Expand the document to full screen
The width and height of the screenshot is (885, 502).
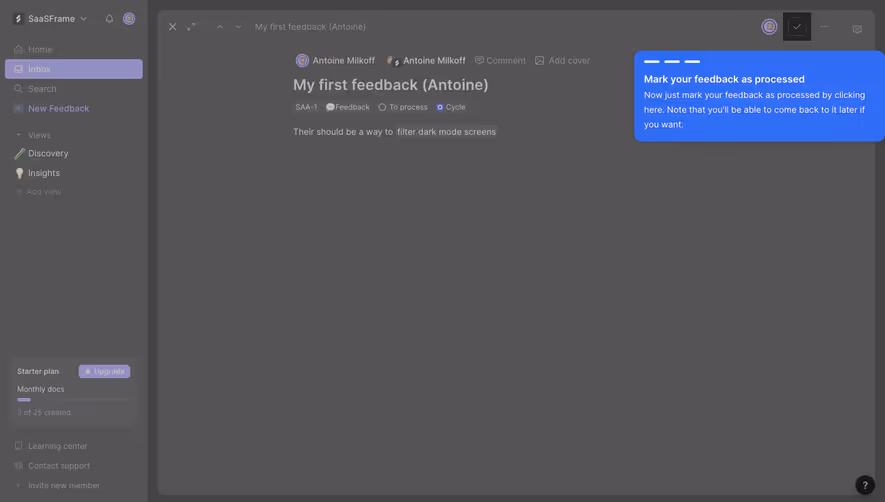click(191, 27)
